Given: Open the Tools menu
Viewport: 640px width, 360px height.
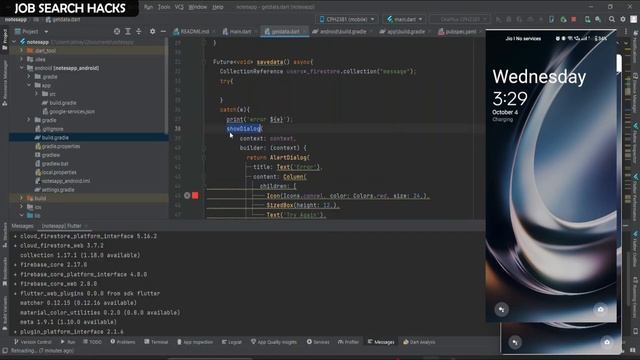Looking at the screenshot, I should [164, 7].
